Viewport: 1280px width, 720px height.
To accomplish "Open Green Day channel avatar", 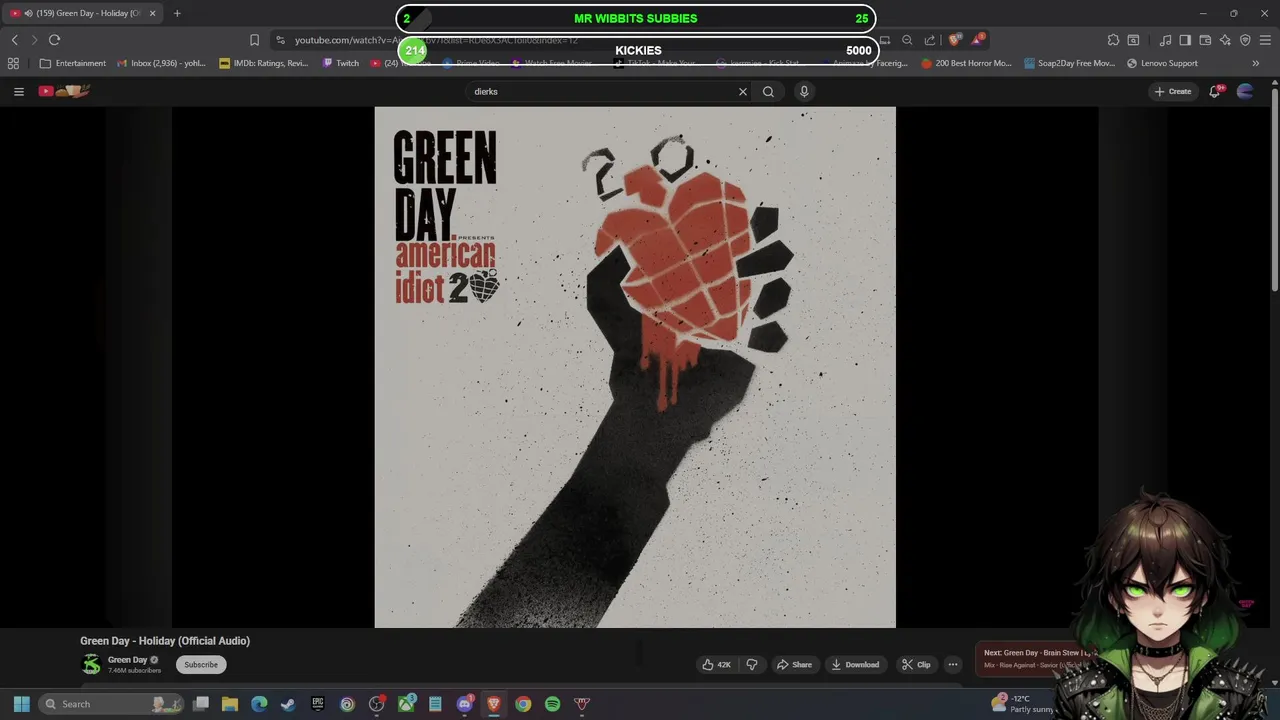I will (x=91, y=664).
